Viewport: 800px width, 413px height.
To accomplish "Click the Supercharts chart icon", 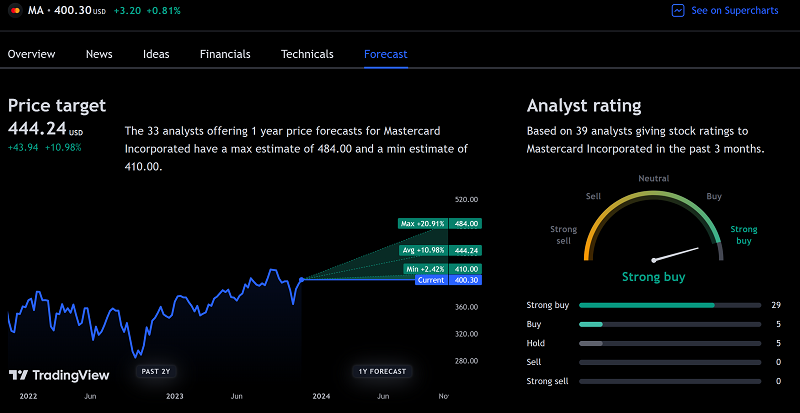I will [x=678, y=10].
